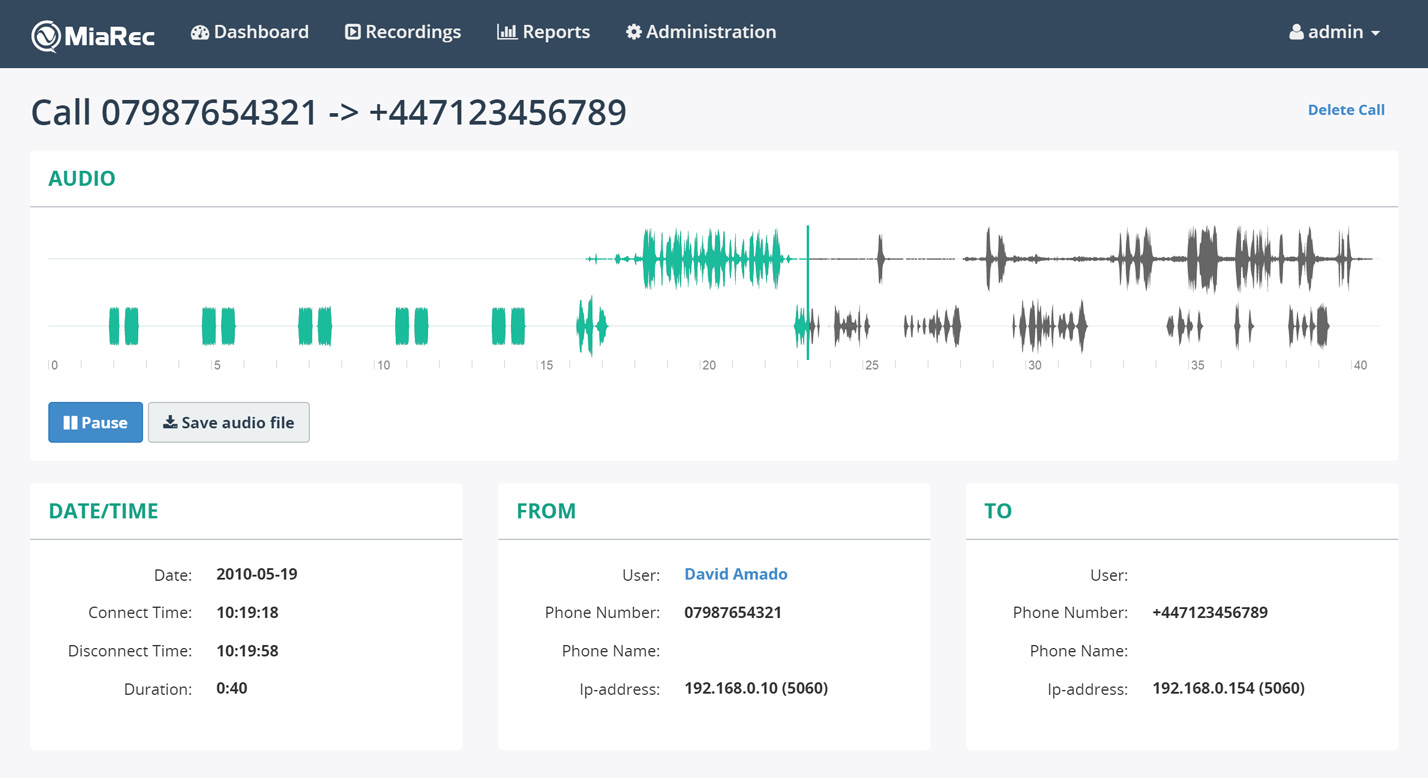Click the Delete Call link

(1345, 109)
